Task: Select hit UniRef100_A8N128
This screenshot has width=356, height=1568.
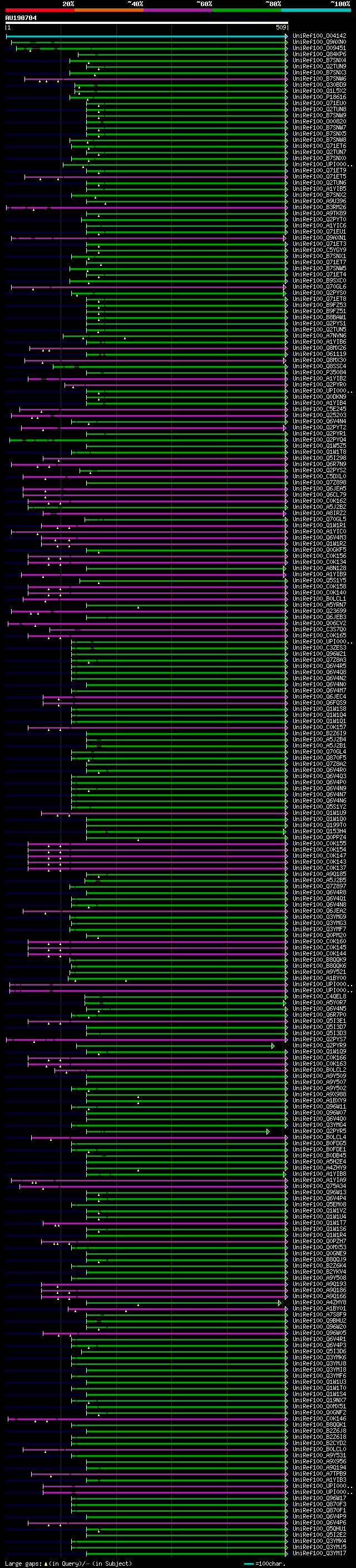Action: point(319,568)
